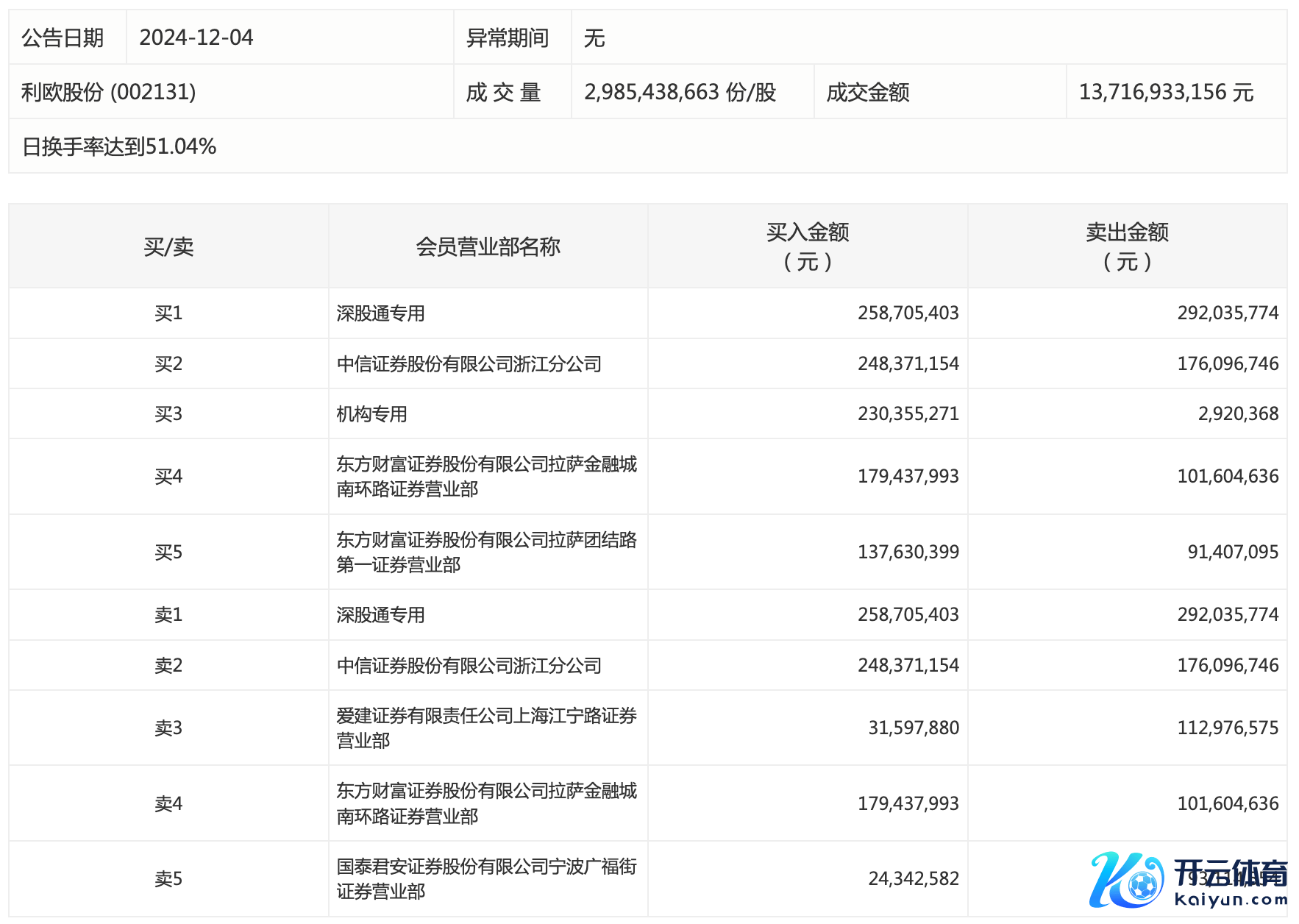Click the 国泰君安证券 宁波广福街 branch name
This screenshot has height=924, width=1299.
pos(486,878)
